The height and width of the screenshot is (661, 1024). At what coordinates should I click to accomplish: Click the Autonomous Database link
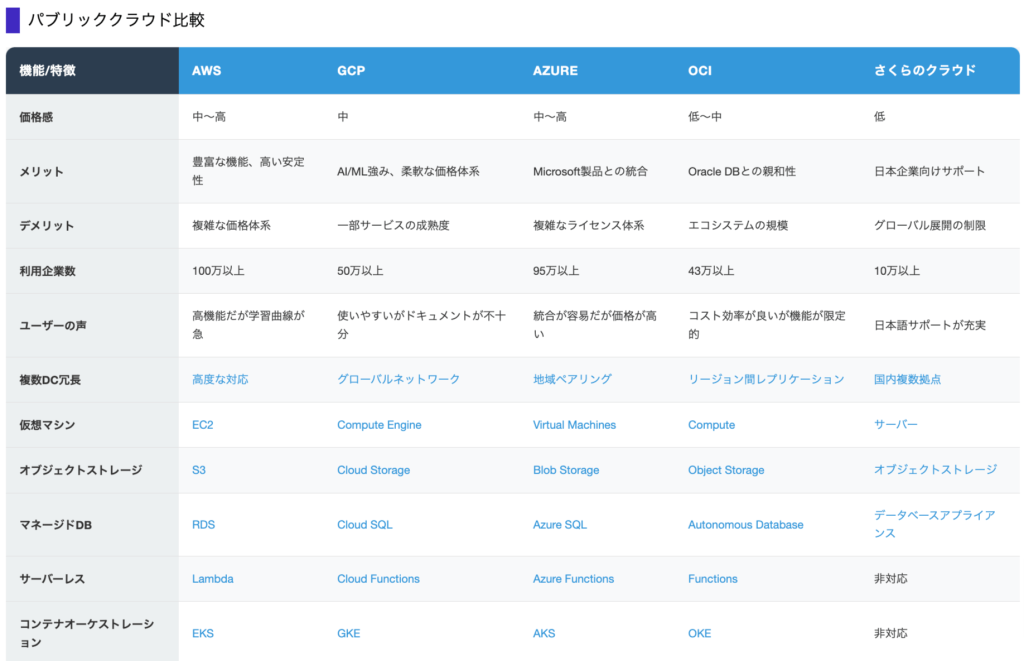[745, 524]
